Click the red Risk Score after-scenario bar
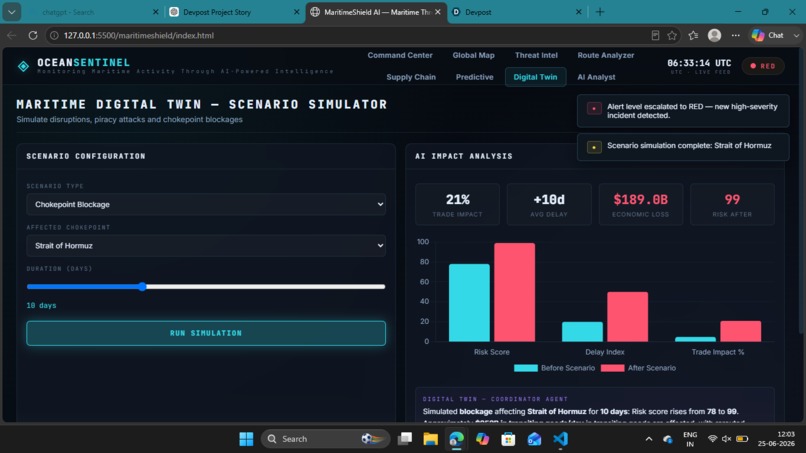806x453 pixels. [x=515, y=292]
